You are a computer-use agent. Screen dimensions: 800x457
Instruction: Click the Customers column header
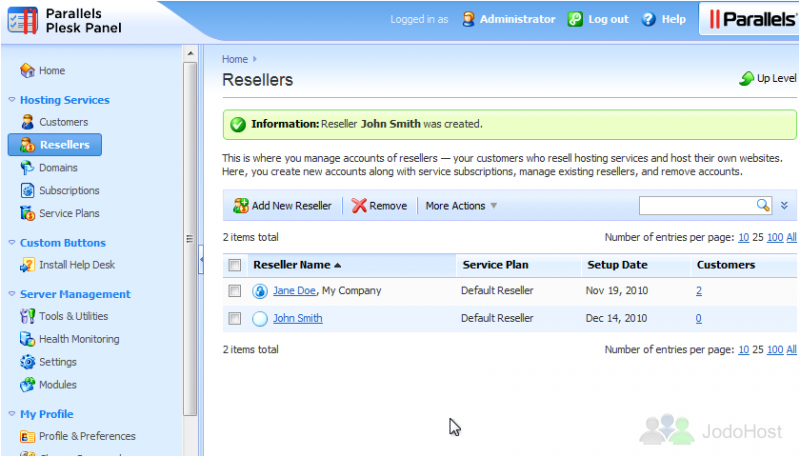click(x=726, y=265)
